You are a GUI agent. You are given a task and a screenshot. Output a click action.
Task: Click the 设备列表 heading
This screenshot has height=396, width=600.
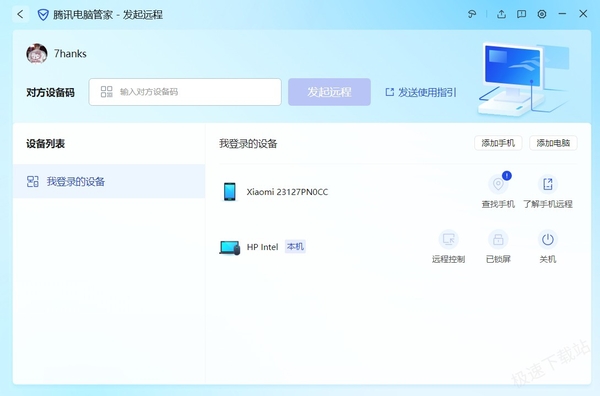tap(46, 144)
